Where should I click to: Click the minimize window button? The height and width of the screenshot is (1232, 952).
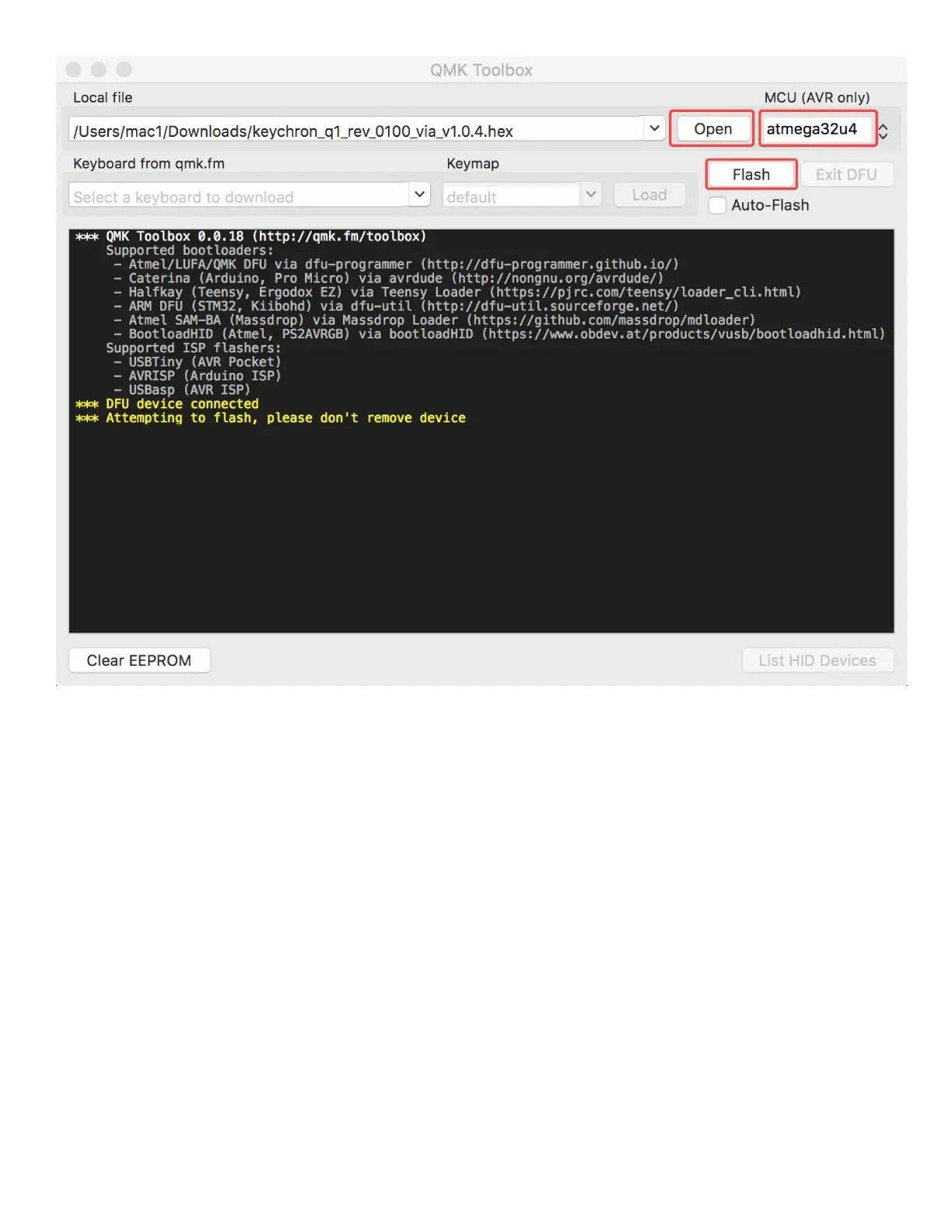click(99, 69)
